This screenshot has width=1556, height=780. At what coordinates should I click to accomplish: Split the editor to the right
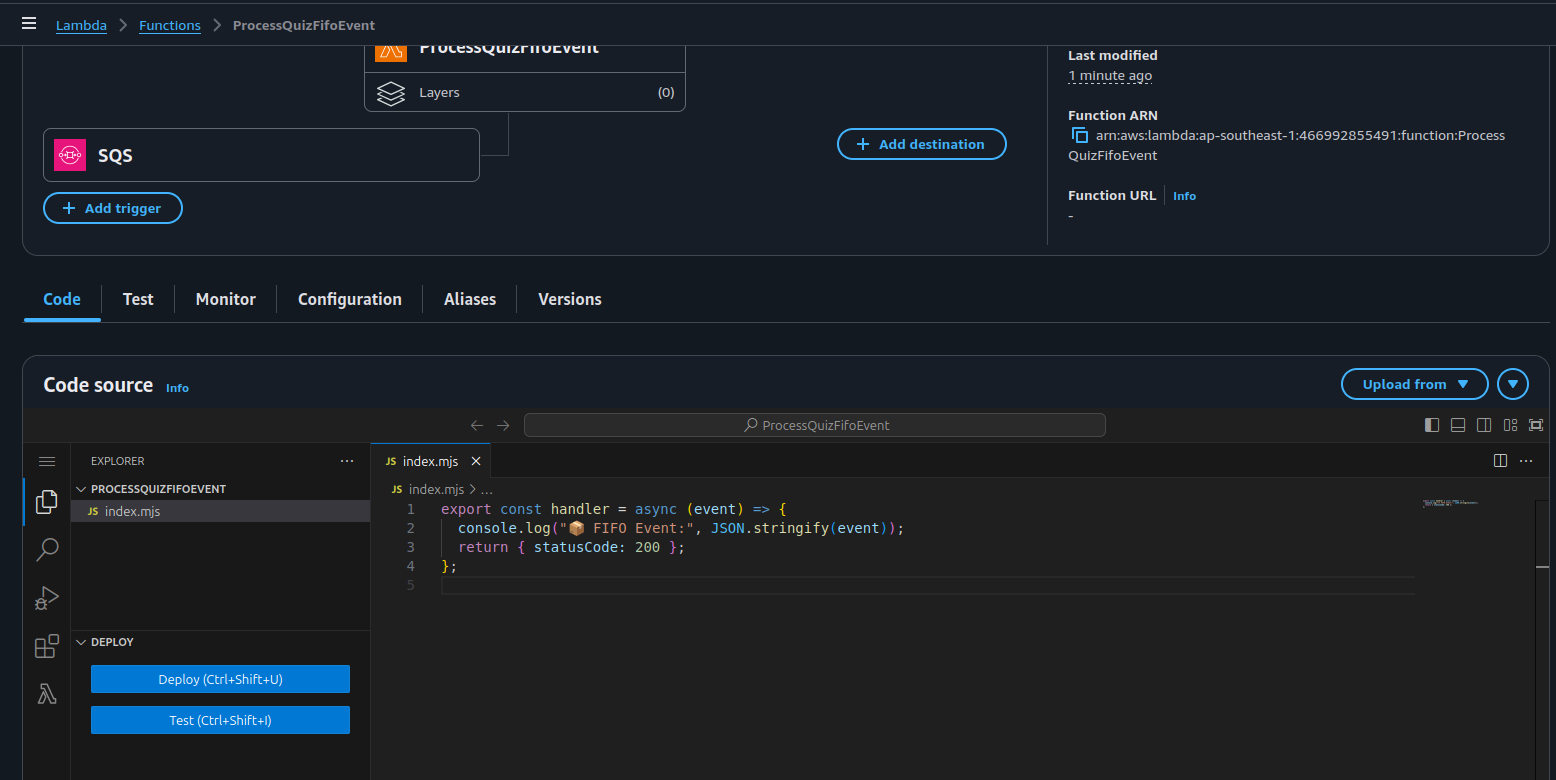[1500, 461]
